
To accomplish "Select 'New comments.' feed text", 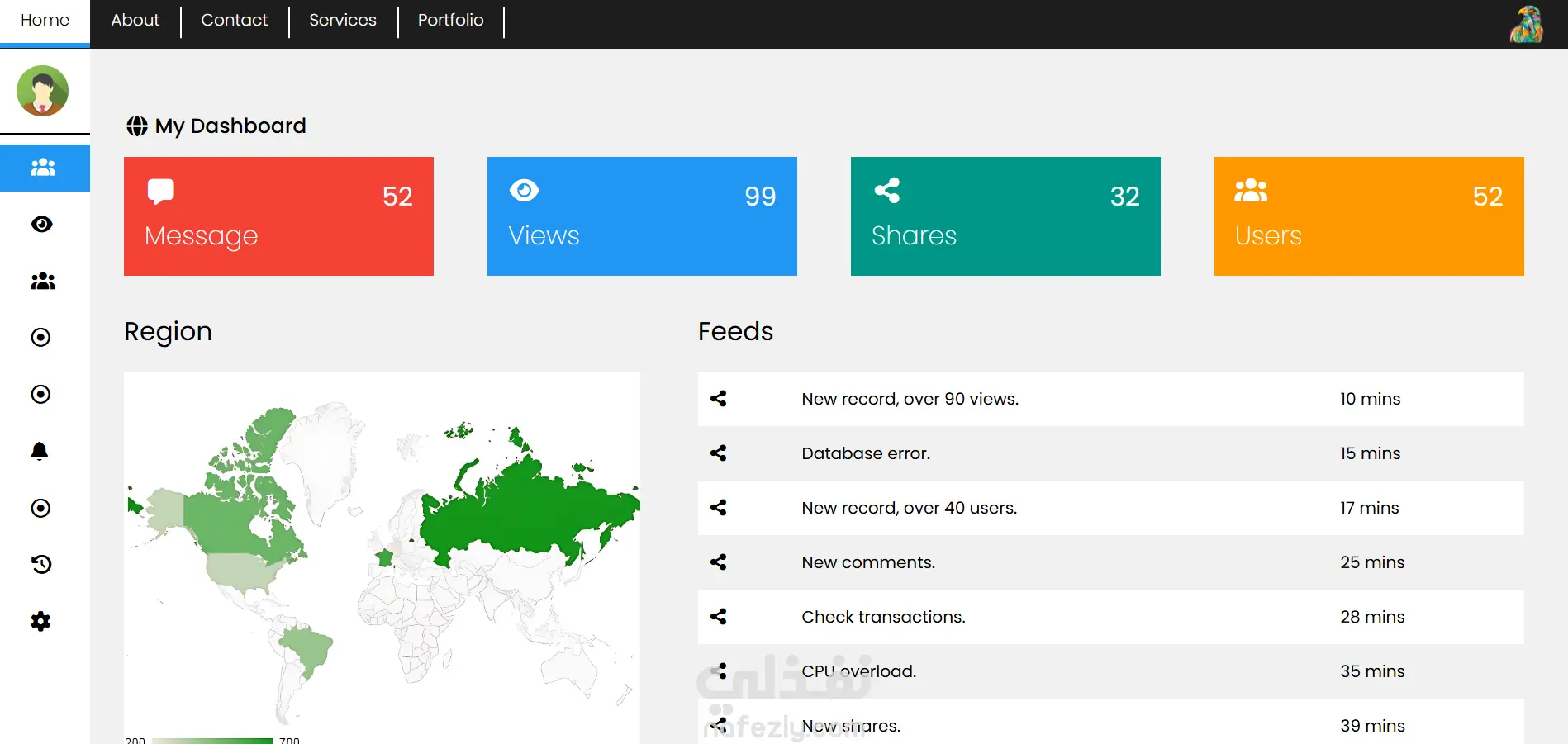I will click(x=868, y=562).
